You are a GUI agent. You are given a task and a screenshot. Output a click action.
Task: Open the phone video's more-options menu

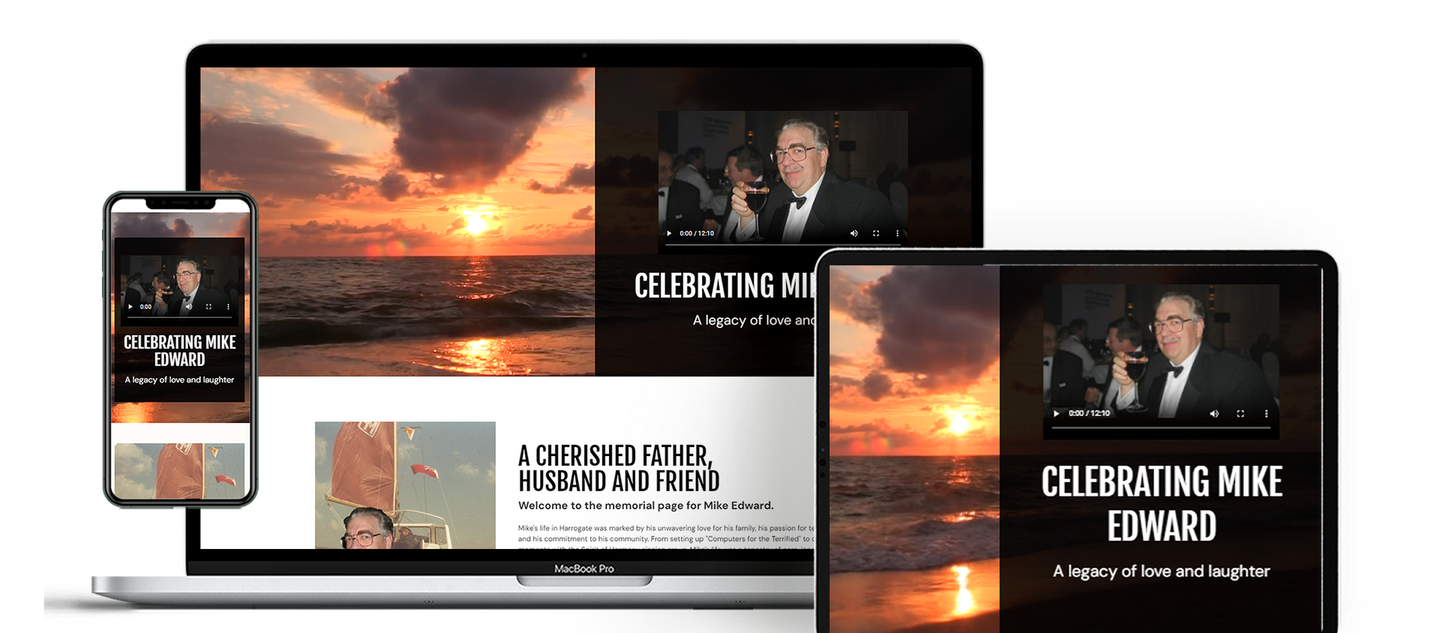point(228,307)
